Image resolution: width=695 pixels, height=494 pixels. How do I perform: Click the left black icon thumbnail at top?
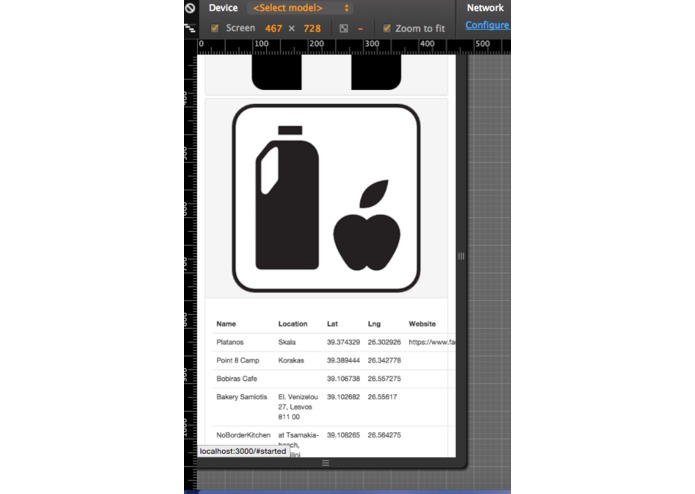pyautogui.click(x=277, y=72)
